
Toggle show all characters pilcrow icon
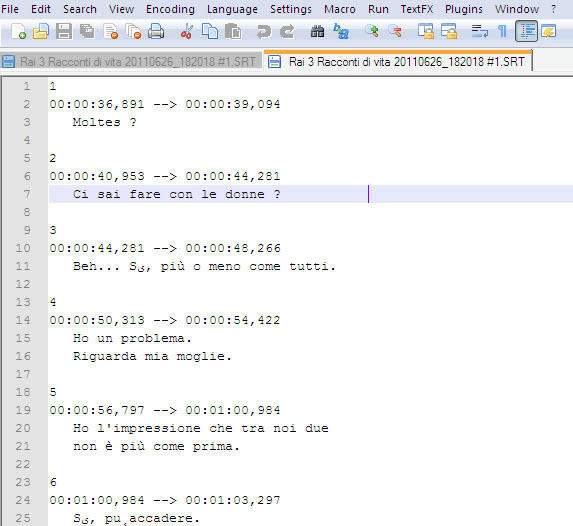click(x=502, y=31)
